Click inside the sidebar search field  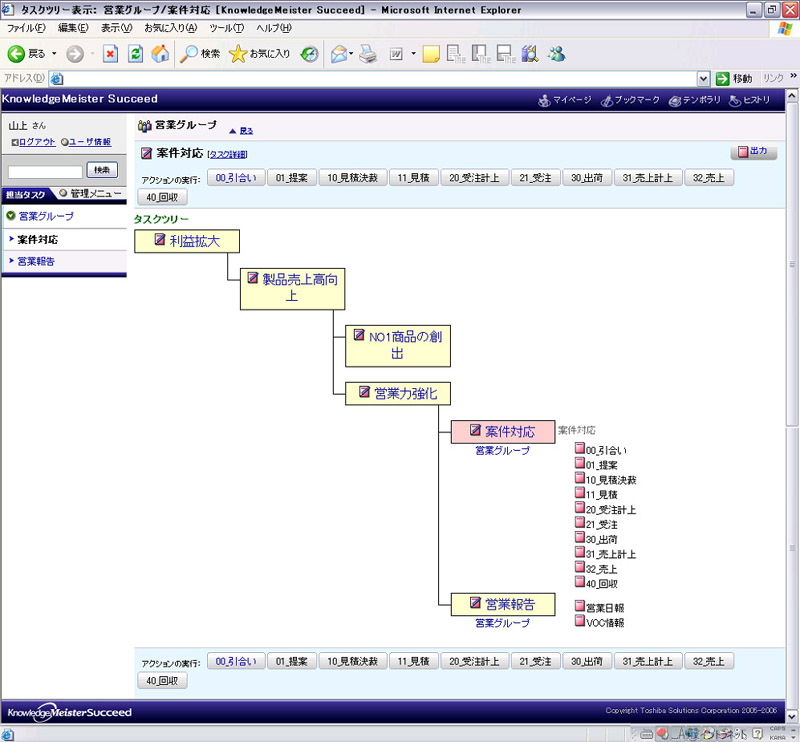pyautogui.click(x=45, y=171)
